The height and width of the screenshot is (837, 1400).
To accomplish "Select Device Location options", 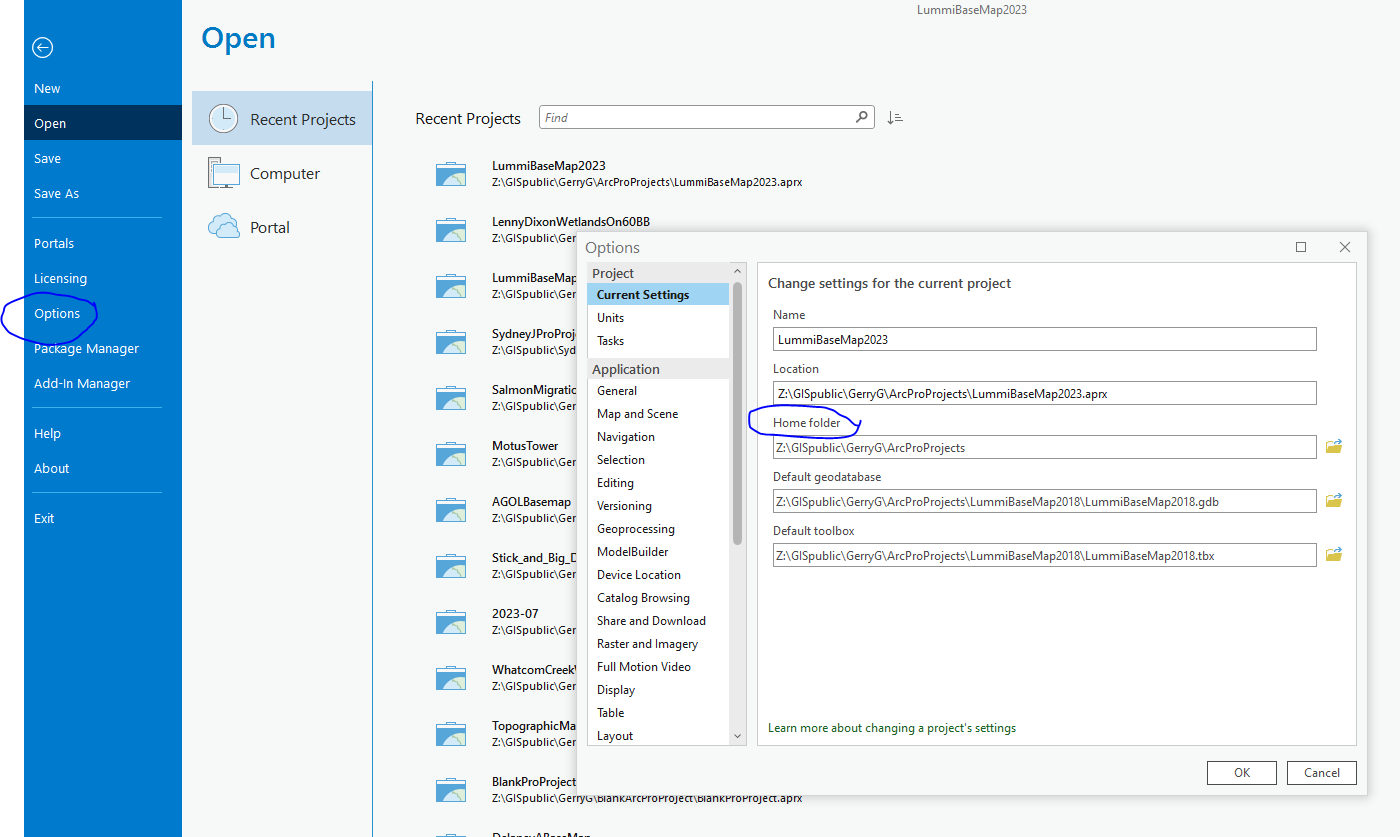I will [659, 574].
